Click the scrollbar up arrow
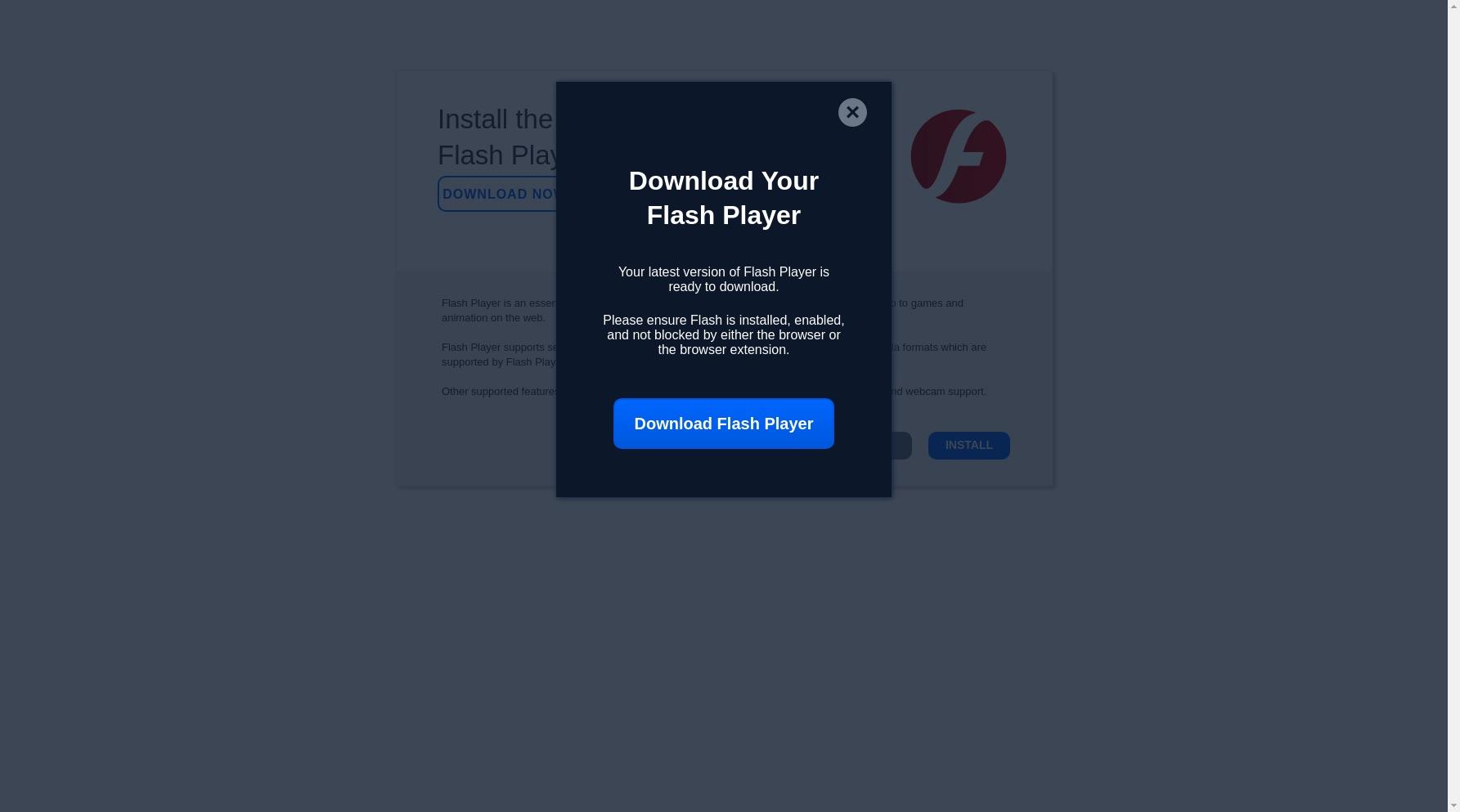 click(x=1453, y=6)
